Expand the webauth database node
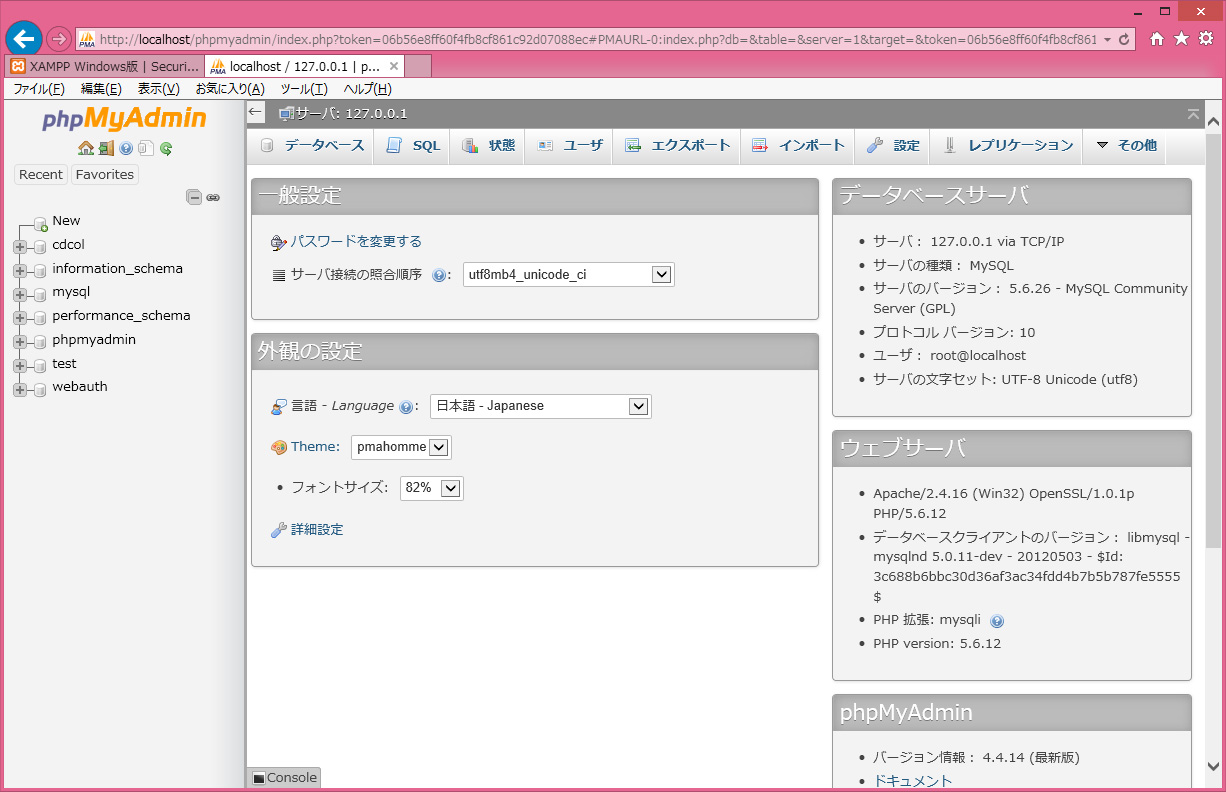The width and height of the screenshot is (1226, 792). pyautogui.click(x=20, y=389)
